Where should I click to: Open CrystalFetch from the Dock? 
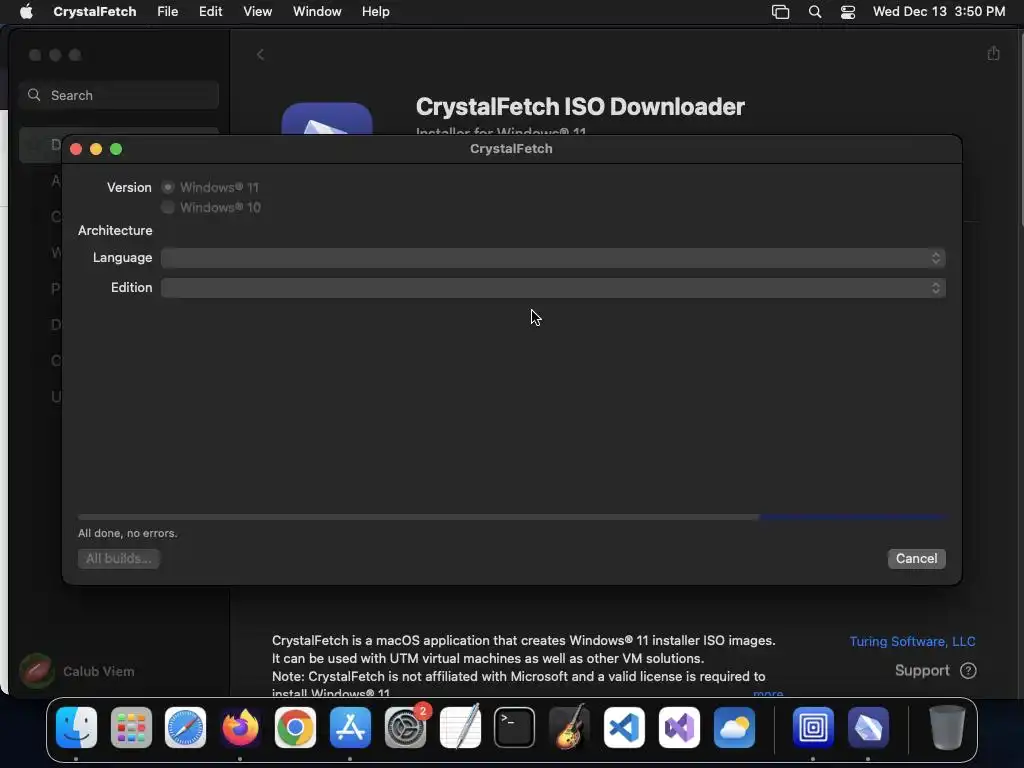pyautogui.click(x=868, y=727)
